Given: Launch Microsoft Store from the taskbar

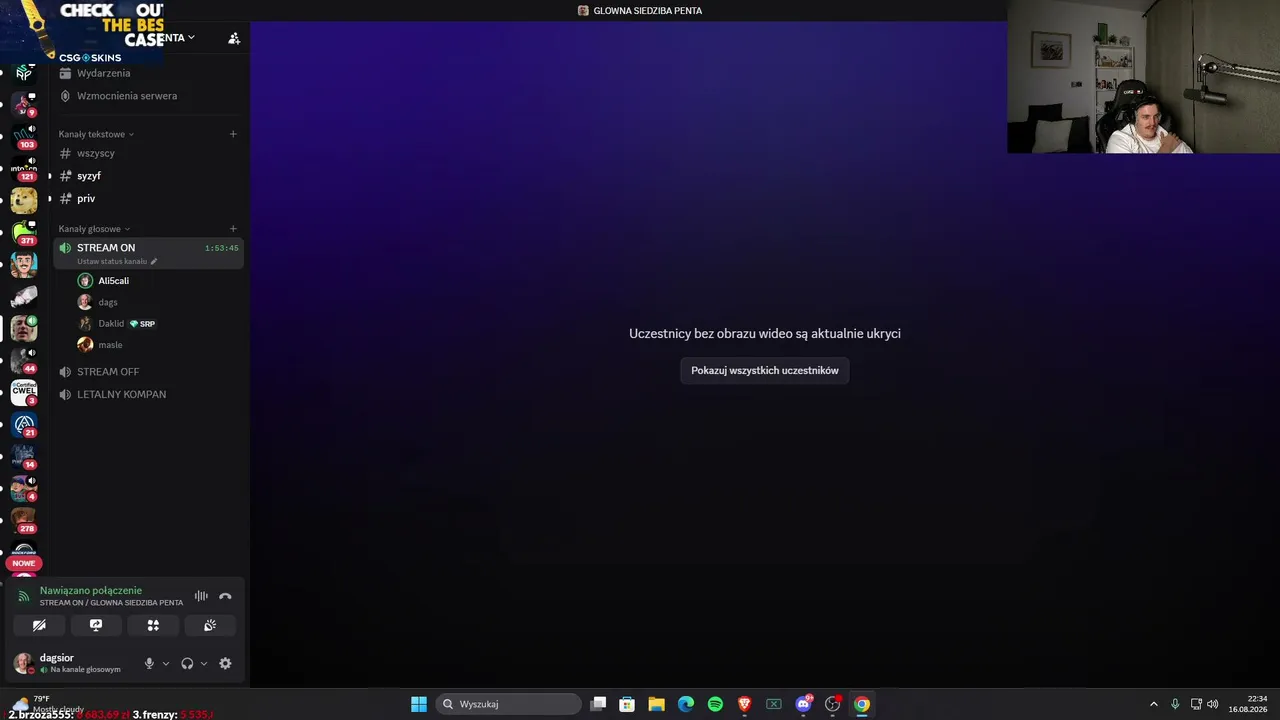Looking at the screenshot, I should [627, 704].
